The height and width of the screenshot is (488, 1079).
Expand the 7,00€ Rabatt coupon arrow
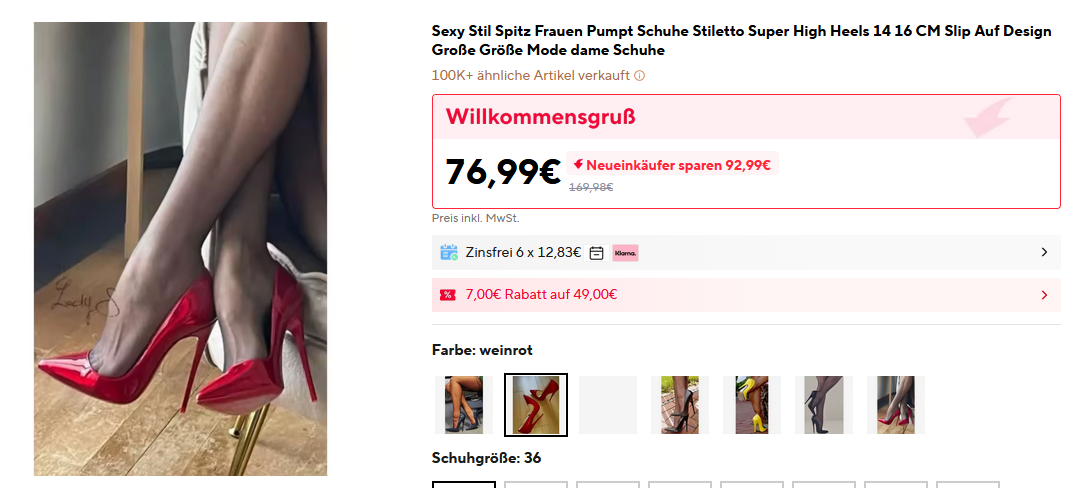[1044, 295]
